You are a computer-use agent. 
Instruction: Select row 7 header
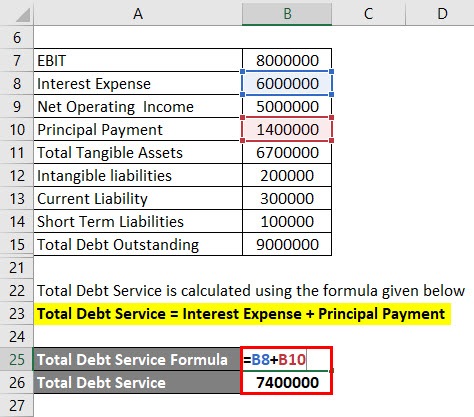tap(17, 60)
